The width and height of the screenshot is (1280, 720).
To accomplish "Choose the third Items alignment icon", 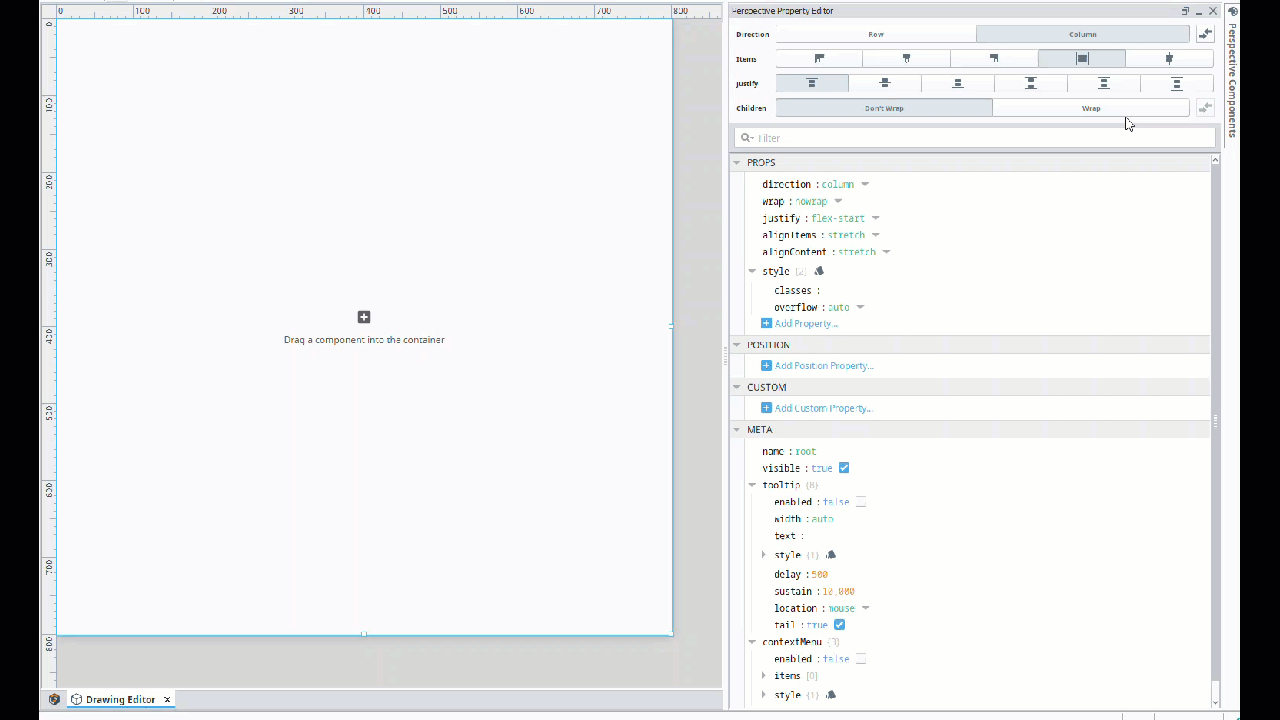I will [x=994, y=59].
